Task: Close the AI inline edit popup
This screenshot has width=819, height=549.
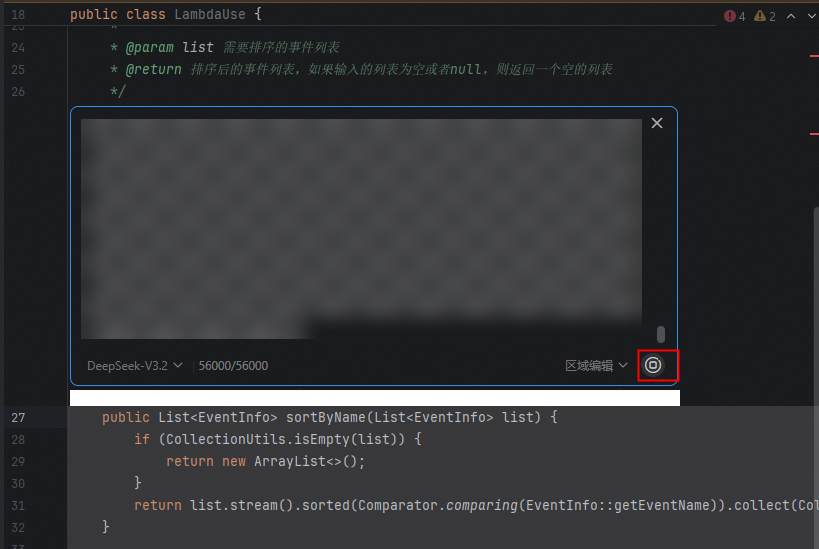Action: (657, 123)
